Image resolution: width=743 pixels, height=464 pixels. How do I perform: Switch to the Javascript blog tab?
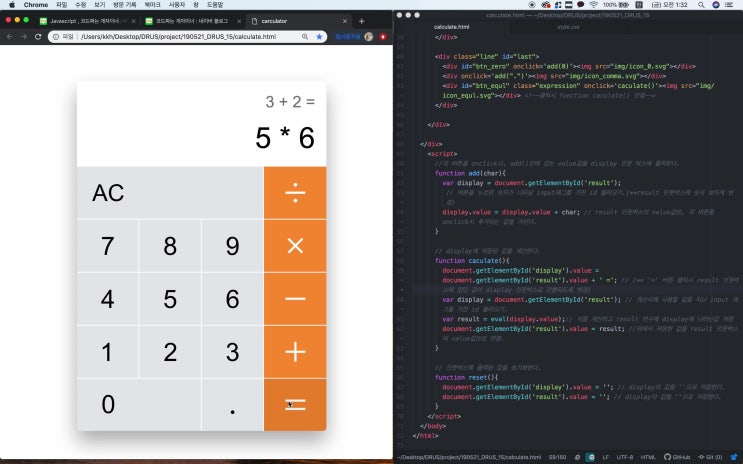click(88, 21)
